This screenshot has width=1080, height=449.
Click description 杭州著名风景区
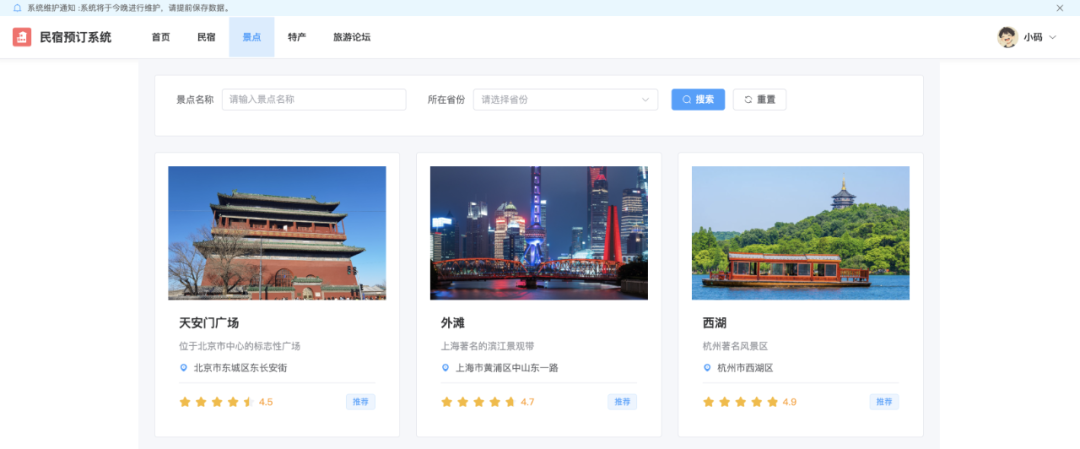tap(735, 346)
